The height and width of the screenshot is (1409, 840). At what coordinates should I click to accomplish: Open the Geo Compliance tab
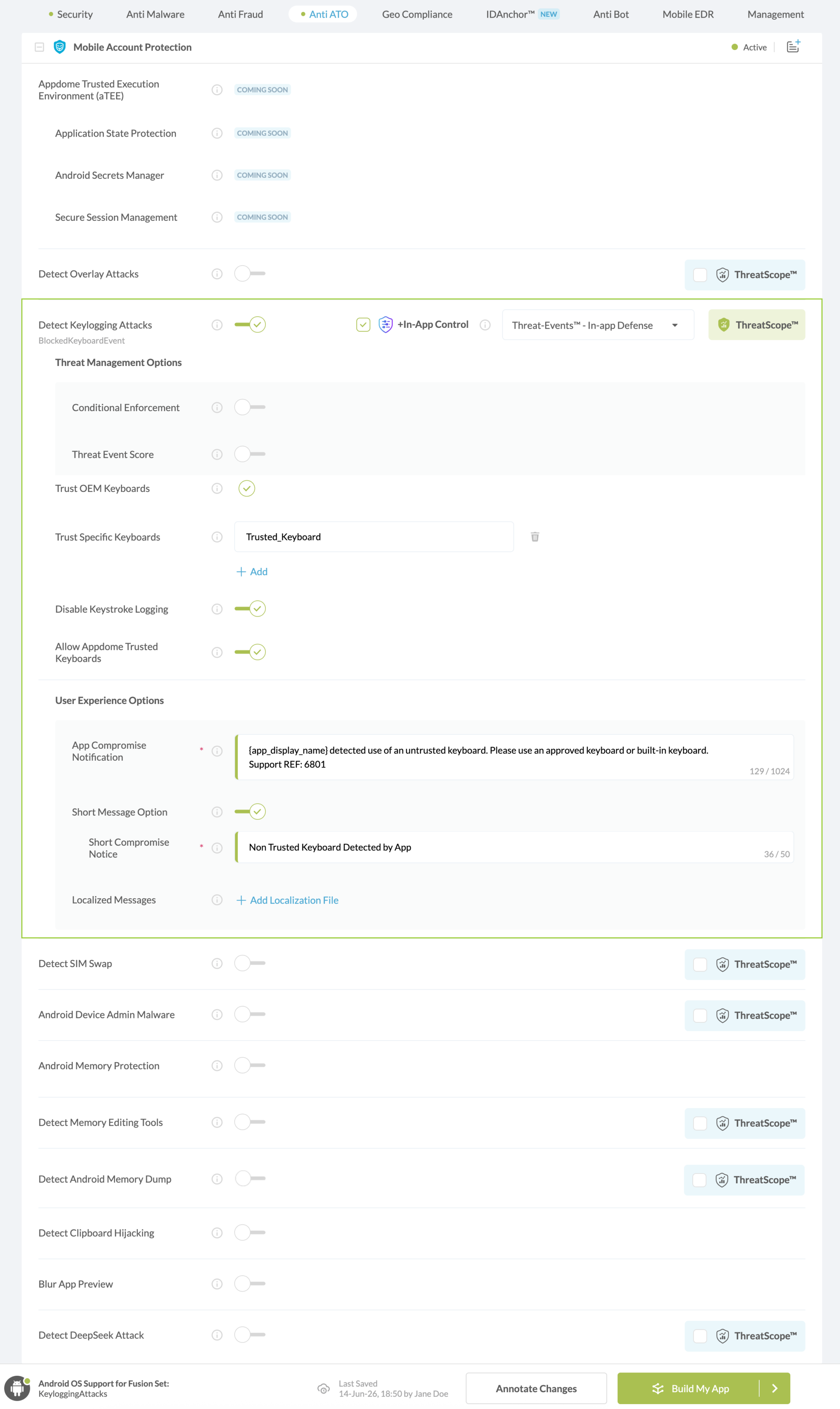pyautogui.click(x=417, y=14)
